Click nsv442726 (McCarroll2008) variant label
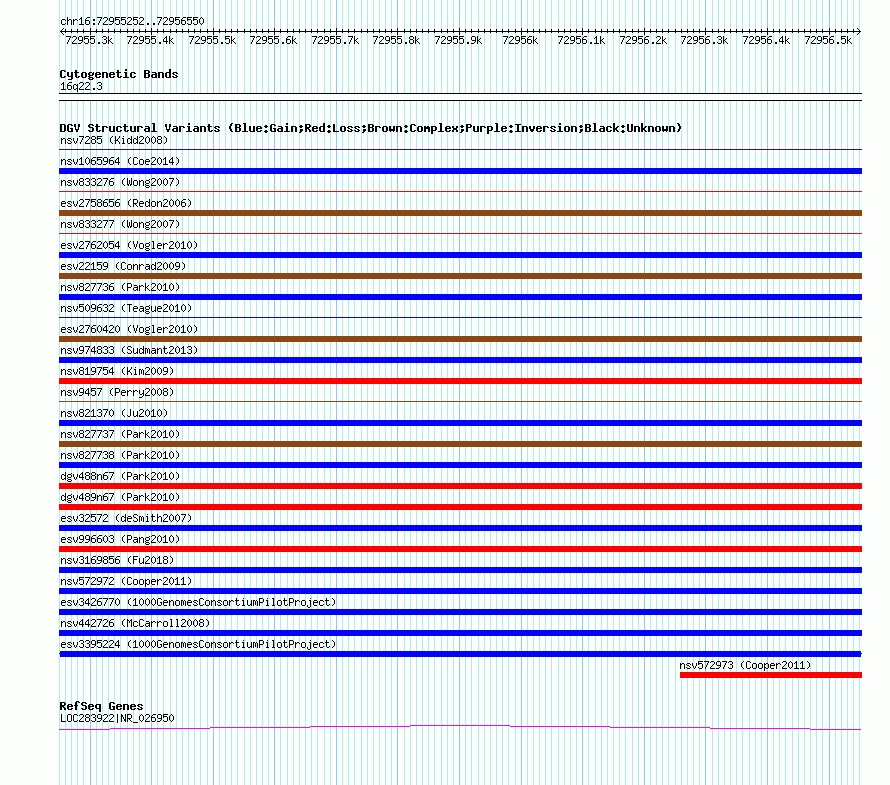The image size is (890, 785). pyautogui.click(x=135, y=623)
